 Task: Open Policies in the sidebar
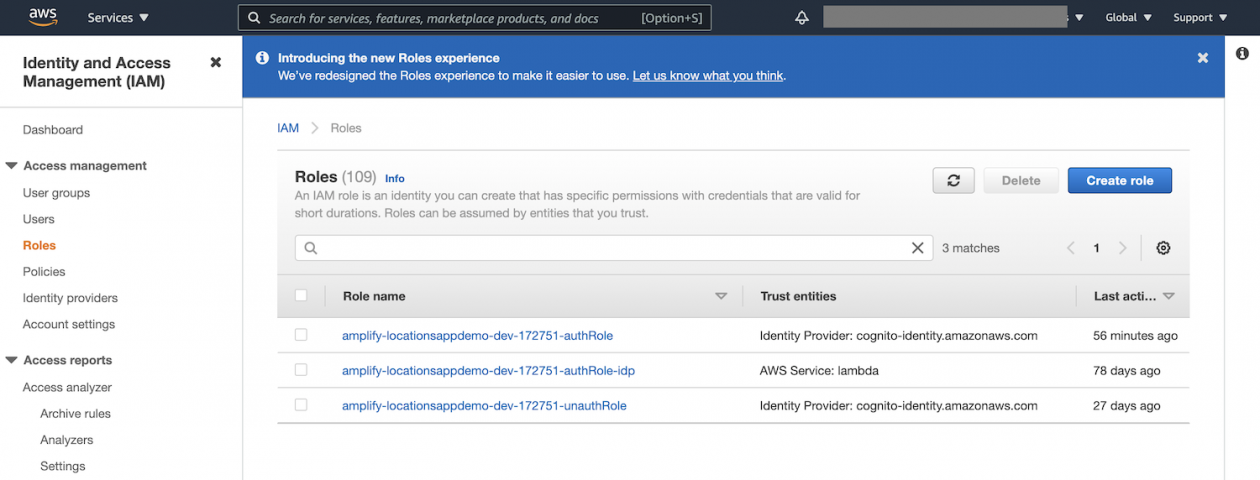pyautogui.click(x=44, y=272)
